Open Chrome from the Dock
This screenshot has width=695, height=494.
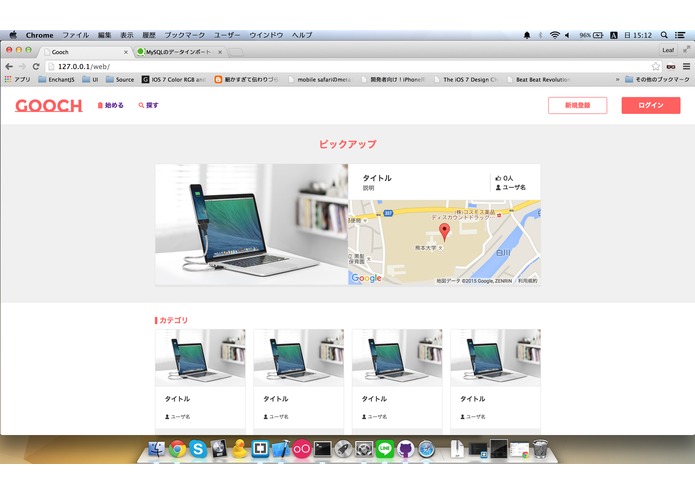pyautogui.click(x=177, y=449)
